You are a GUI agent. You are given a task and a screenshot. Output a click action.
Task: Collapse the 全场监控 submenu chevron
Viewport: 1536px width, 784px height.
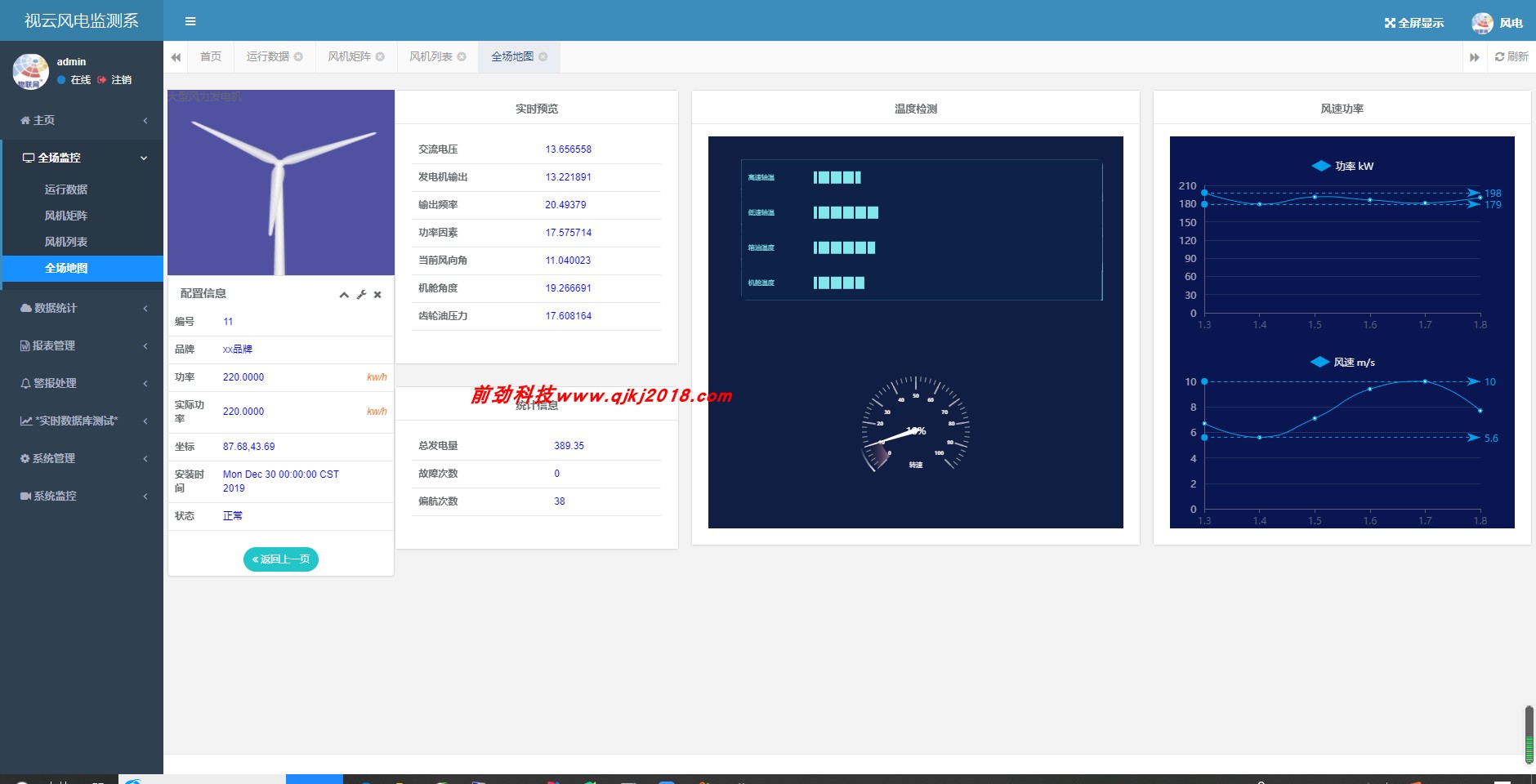145,158
